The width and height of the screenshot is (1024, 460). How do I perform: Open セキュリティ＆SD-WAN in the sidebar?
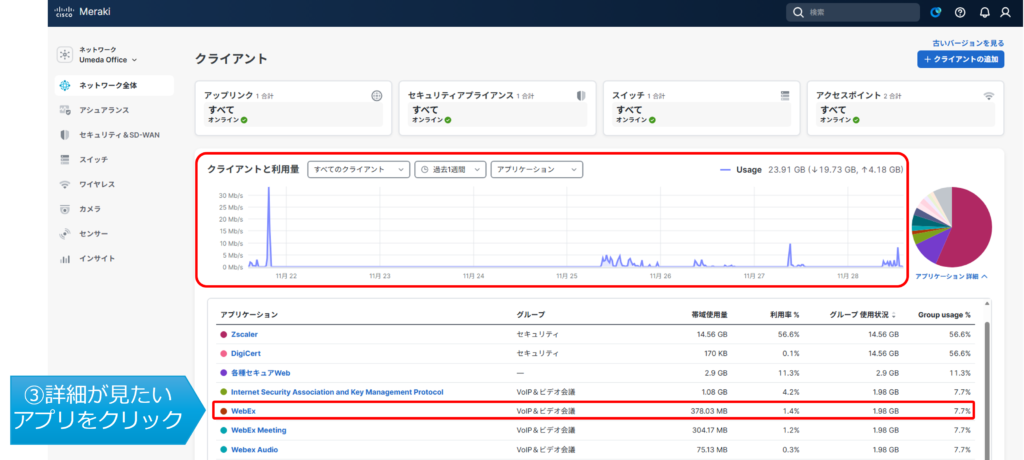(x=113, y=135)
